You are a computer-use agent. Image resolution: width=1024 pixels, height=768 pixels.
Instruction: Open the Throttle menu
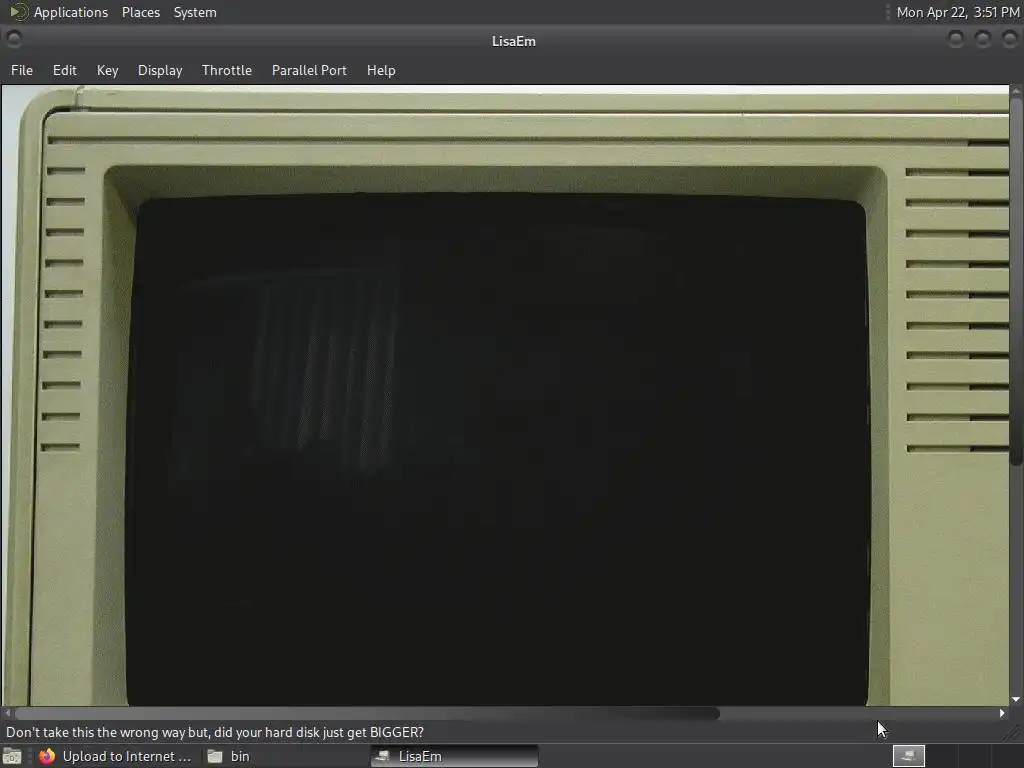(227, 70)
